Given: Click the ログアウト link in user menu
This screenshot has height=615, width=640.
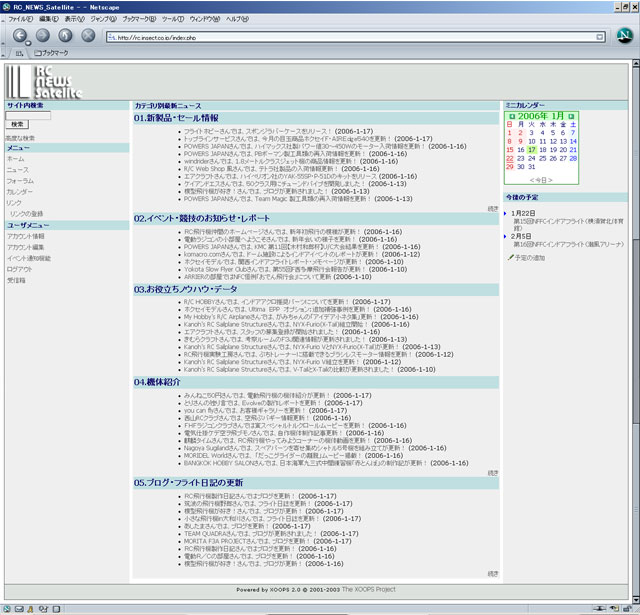Looking at the screenshot, I should [x=19, y=269].
